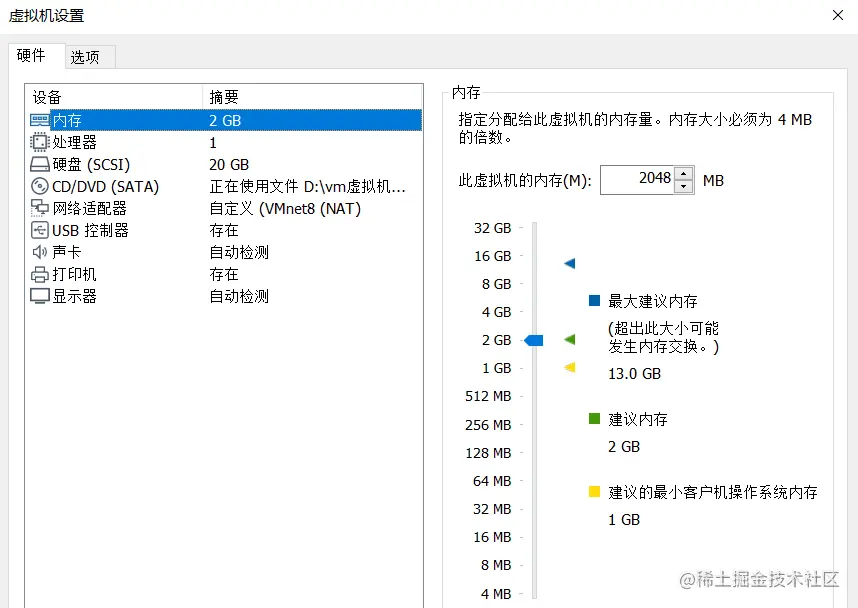The width and height of the screenshot is (858, 608).
Task: Click the sound card (声卡) speaker icon
Action: point(39,252)
